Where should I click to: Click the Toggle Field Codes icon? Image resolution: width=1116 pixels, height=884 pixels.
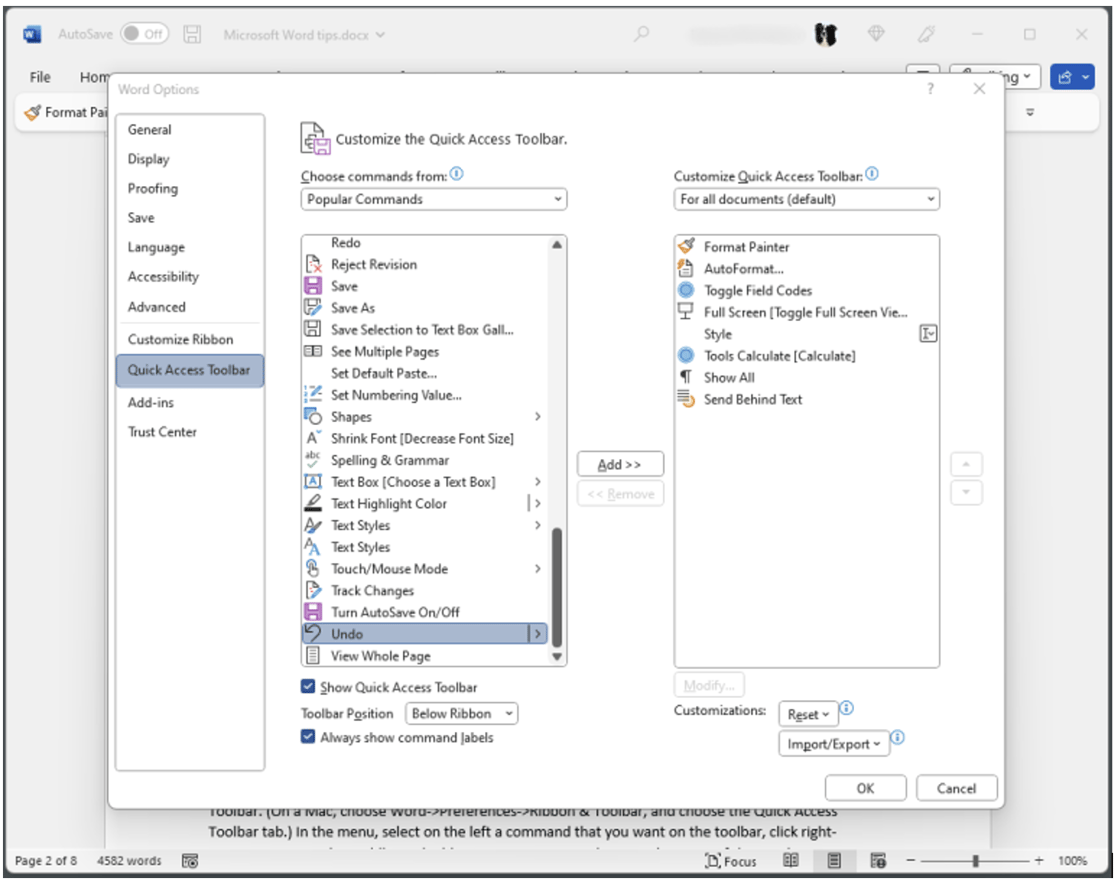click(686, 290)
